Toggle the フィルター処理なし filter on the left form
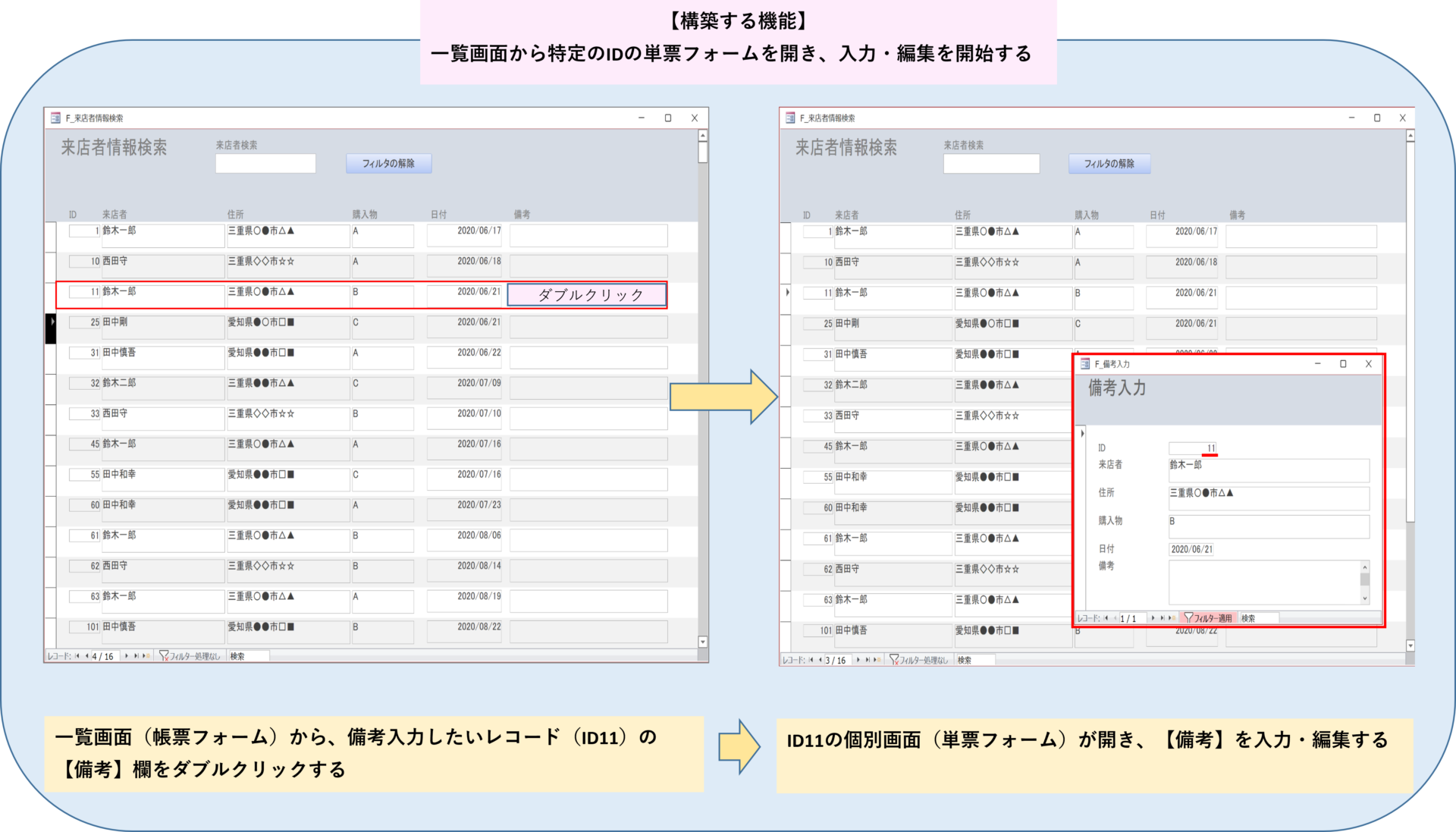 click(190, 656)
